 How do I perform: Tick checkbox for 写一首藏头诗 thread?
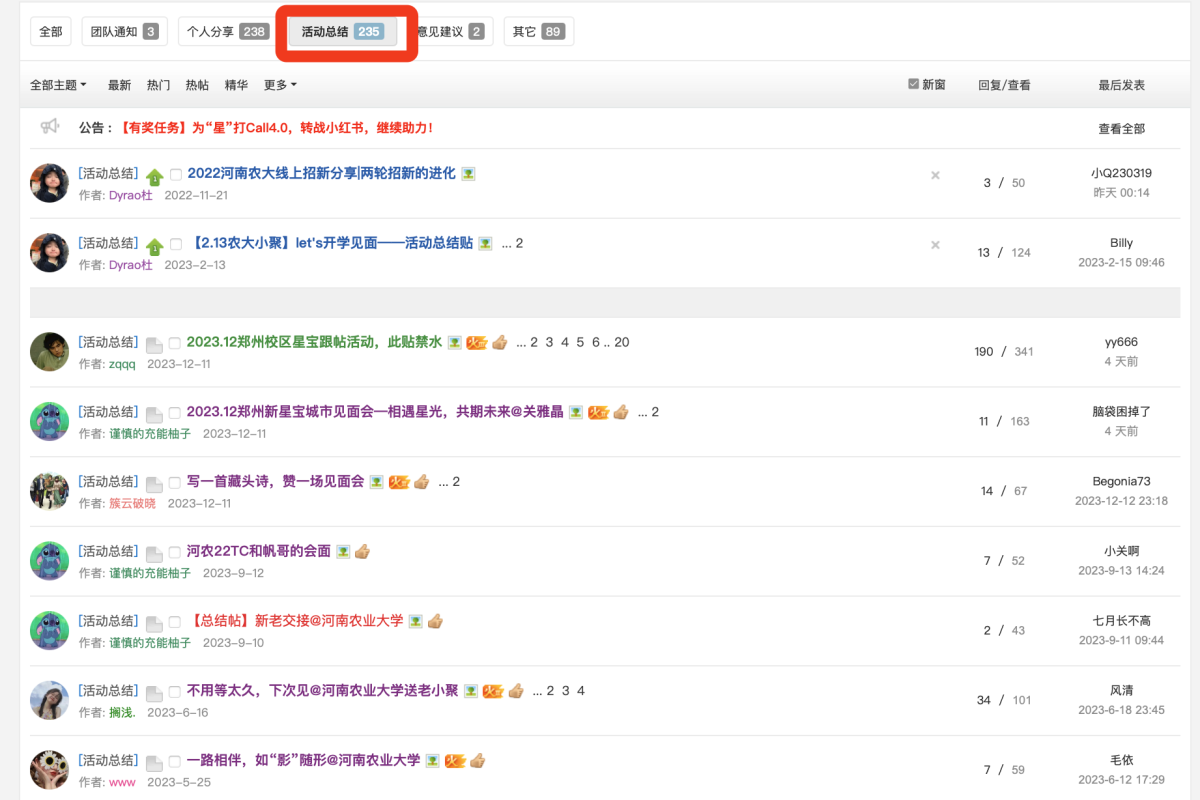pyautogui.click(x=175, y=484)
